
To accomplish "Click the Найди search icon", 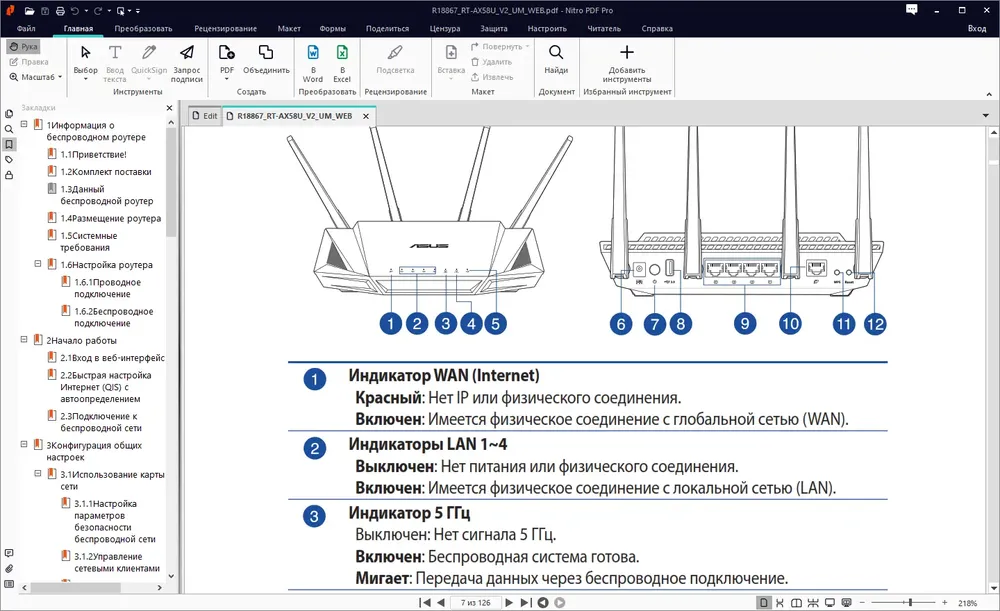I will pos(556,52).
